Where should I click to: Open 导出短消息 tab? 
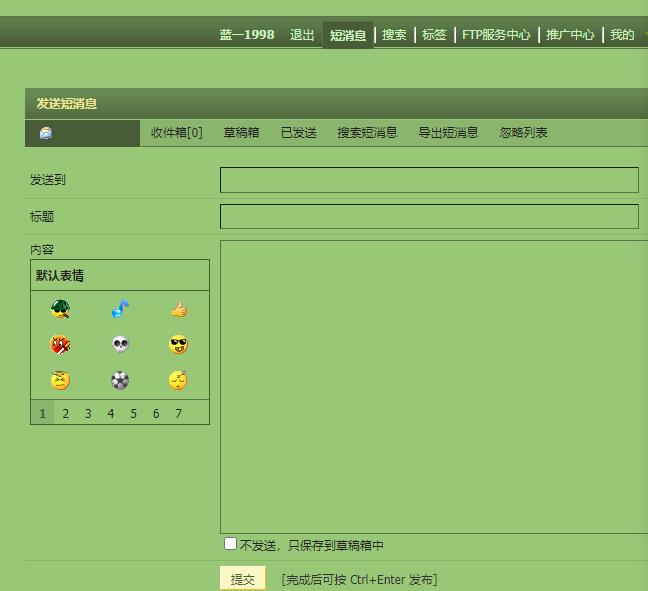[x=448, y=133]
